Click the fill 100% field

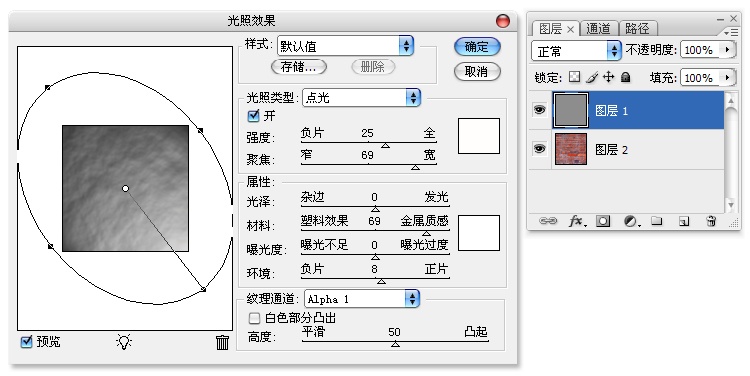[701, 77]
